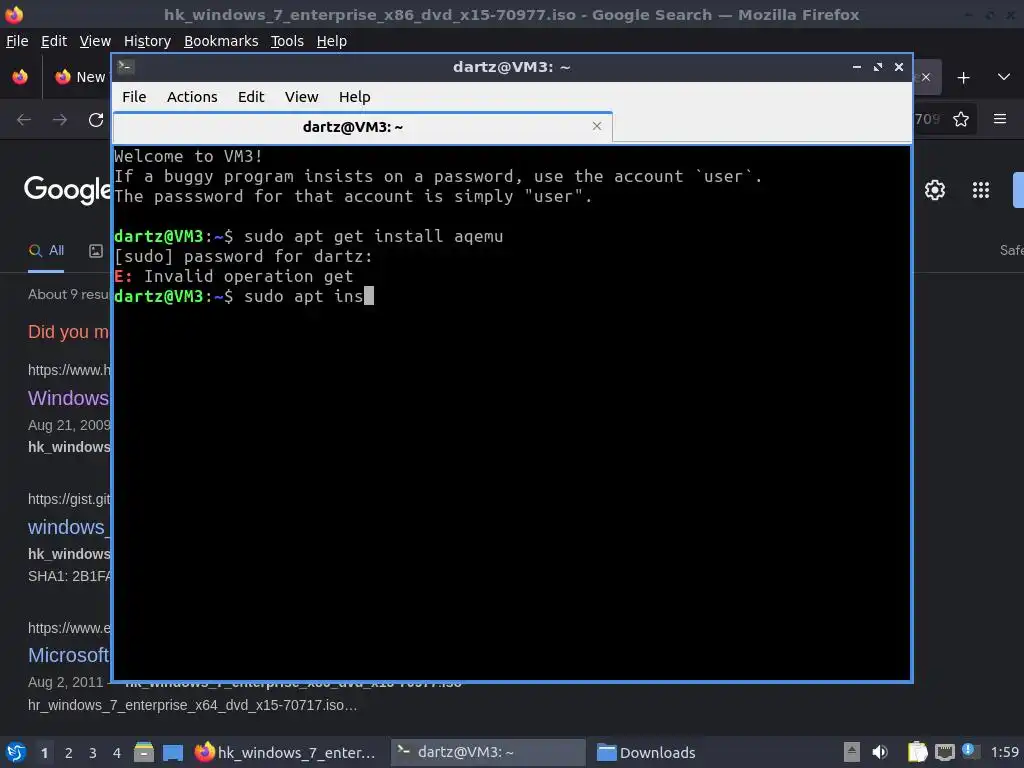Reload the Firefox page
This screenshot has width=1024, height=768.
pyautogui.click(x=96, y=120)
